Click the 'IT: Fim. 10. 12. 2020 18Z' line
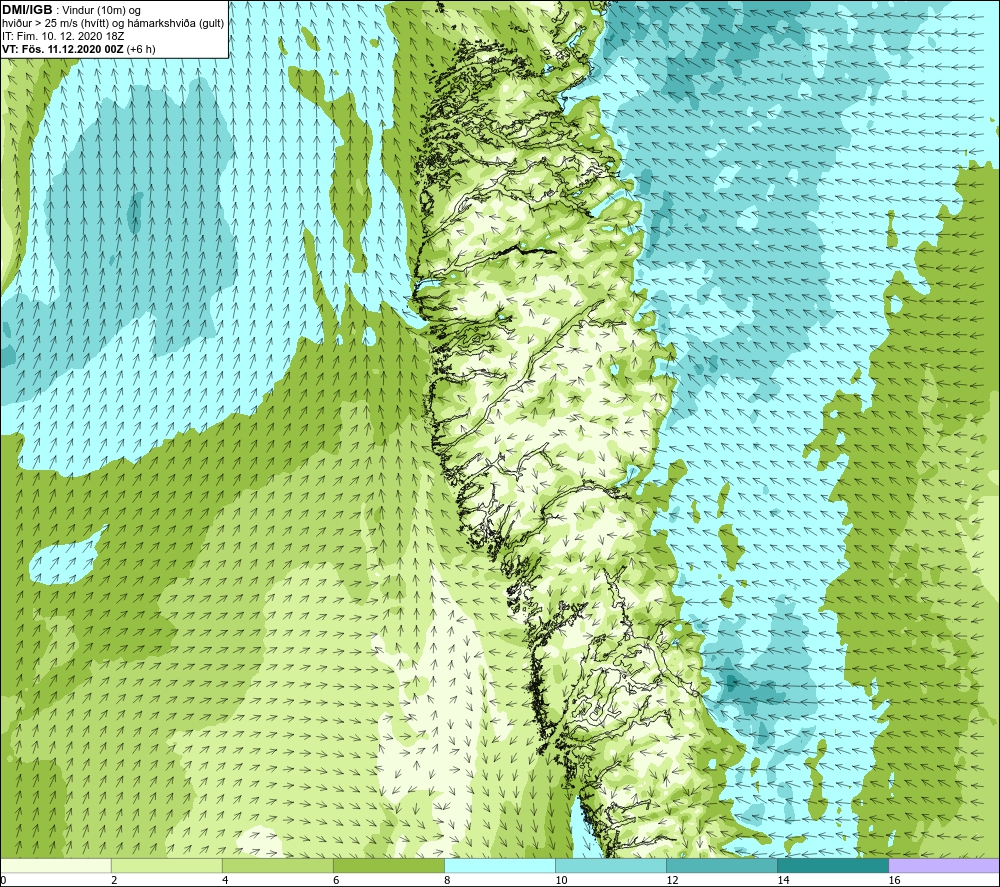1000x887 pixels. coord(62,36)
